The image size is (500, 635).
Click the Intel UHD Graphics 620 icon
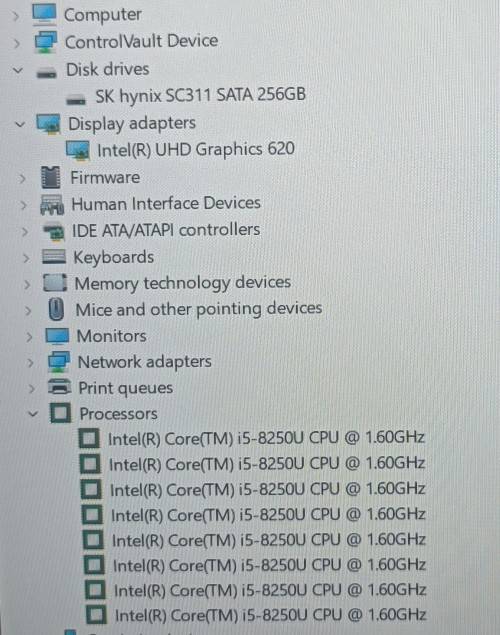tap(78, 150)
